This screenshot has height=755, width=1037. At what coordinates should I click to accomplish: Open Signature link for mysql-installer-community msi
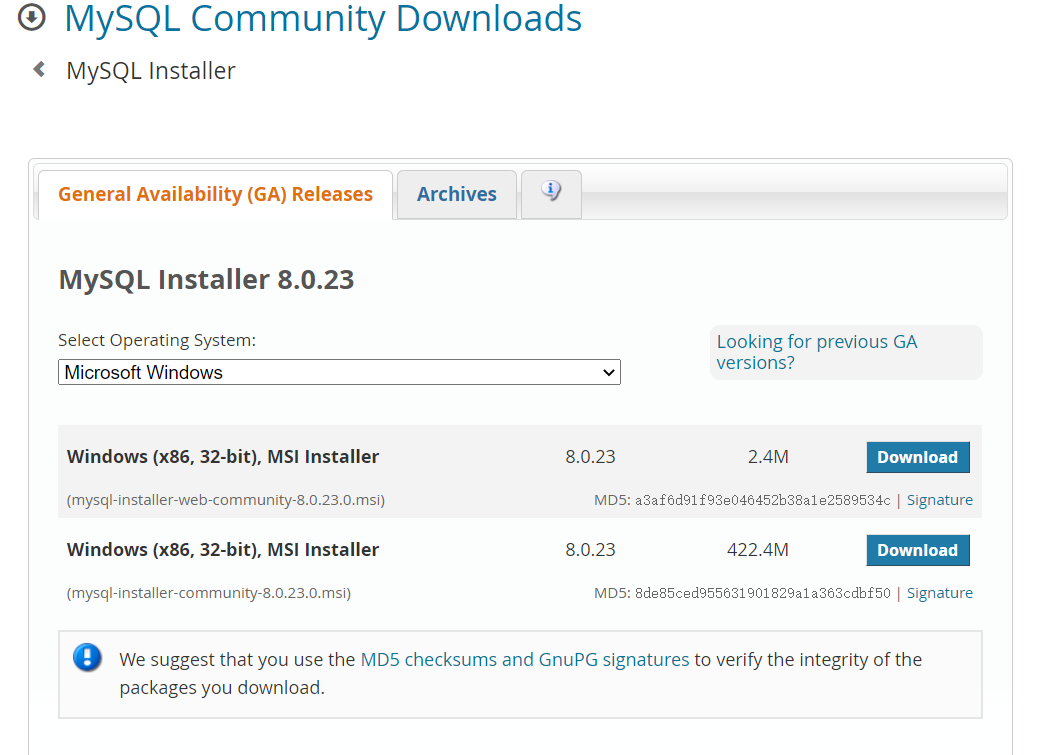[x=939, y=593]
